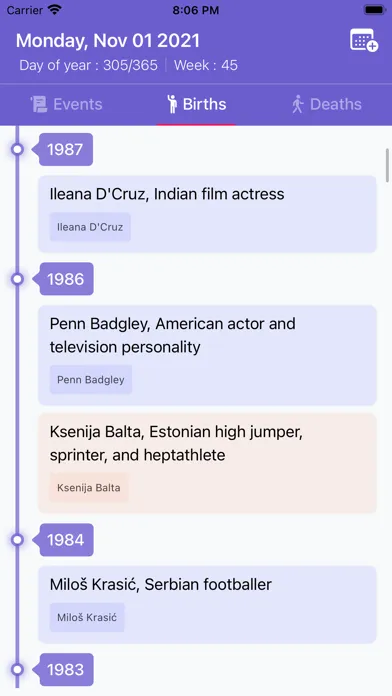The image size is (392, 696).
Task: Open the Ksenija Balta link tag
Action: point(89,487)
